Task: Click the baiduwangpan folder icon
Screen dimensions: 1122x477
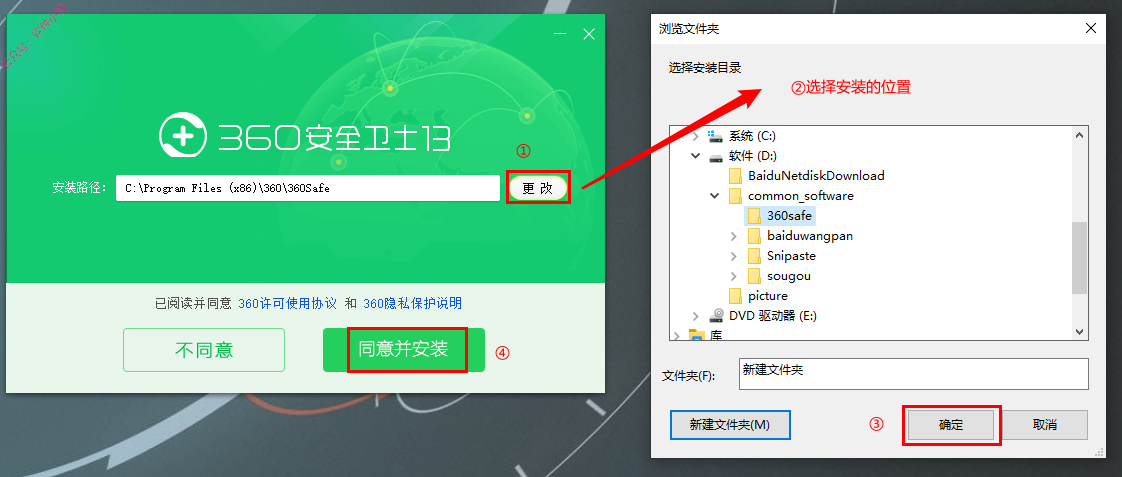Action: [x=753, y=236]
